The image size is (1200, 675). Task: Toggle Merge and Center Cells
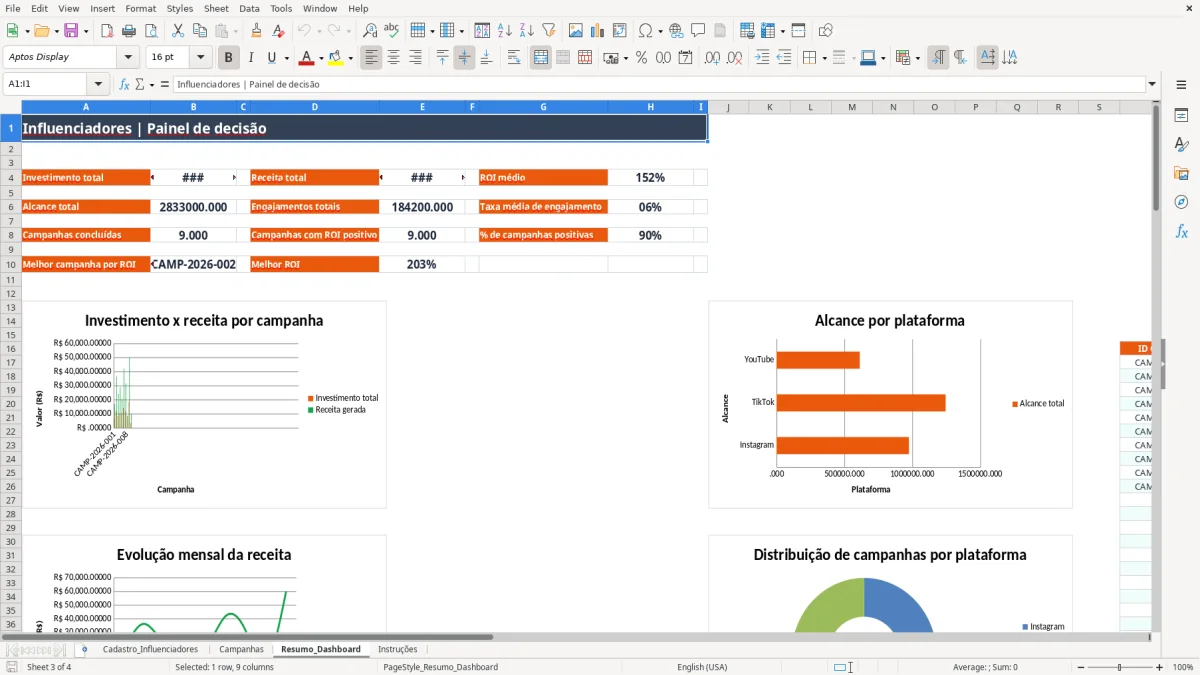click(x=541, y=58)
